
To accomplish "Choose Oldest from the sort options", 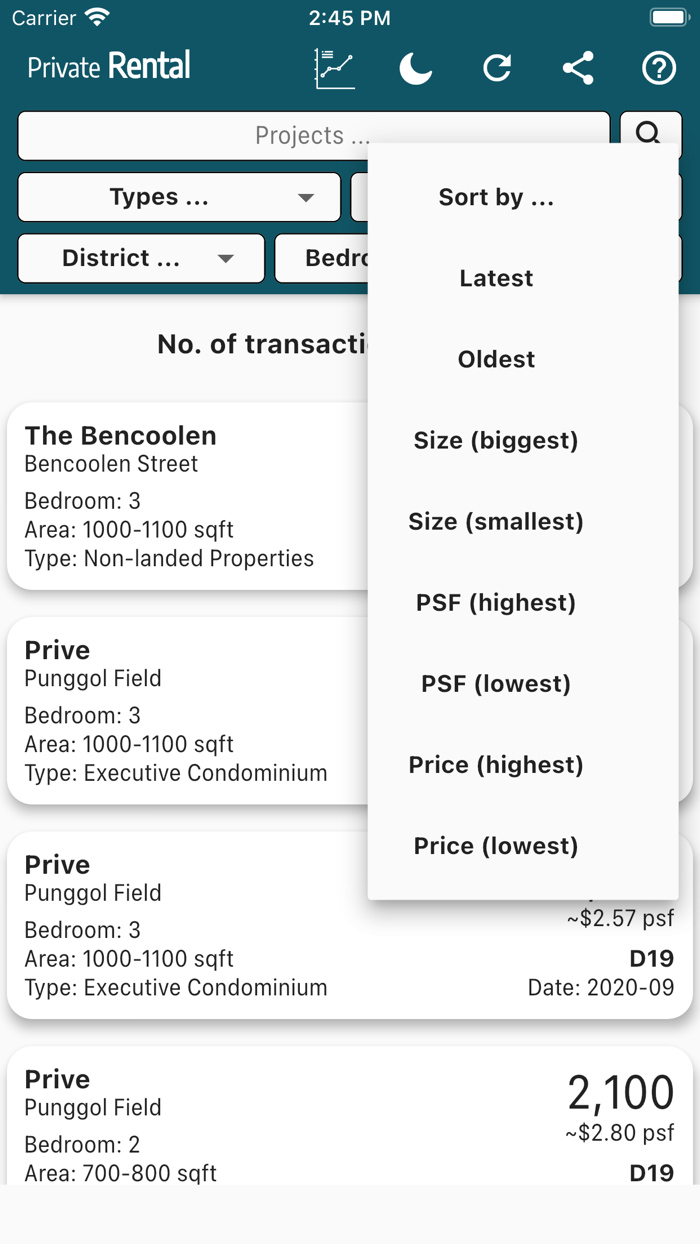I will tap(495, 359).
